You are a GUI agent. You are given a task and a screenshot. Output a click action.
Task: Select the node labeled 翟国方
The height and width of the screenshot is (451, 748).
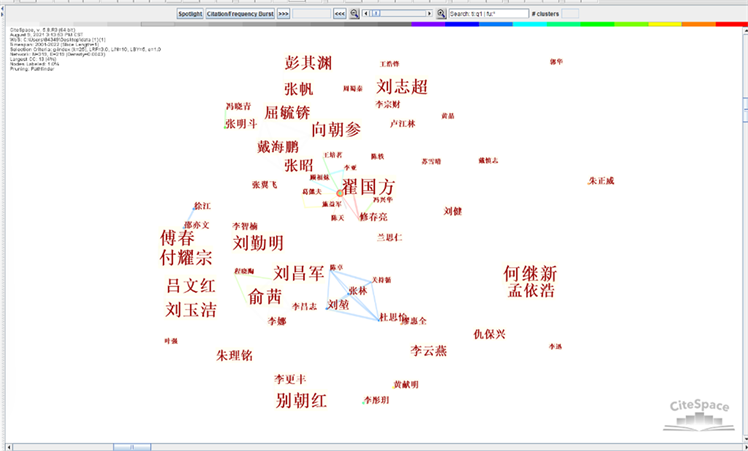coord(369,187)
